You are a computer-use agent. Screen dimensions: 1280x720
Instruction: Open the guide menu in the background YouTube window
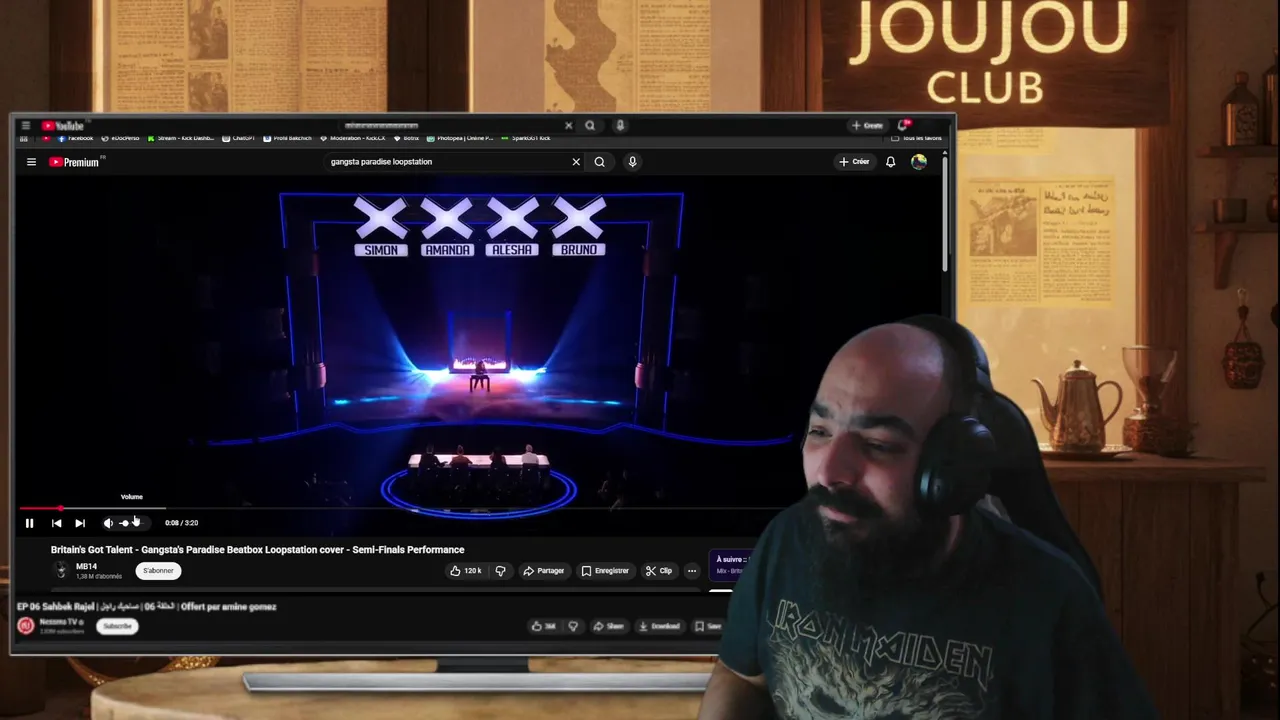[25, 126]
